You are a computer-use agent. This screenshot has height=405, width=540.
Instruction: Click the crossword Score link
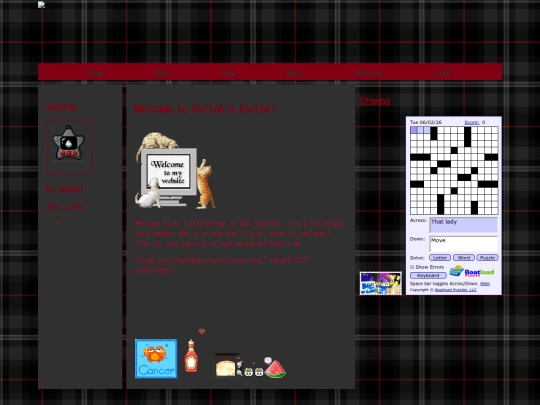point(472,122)
